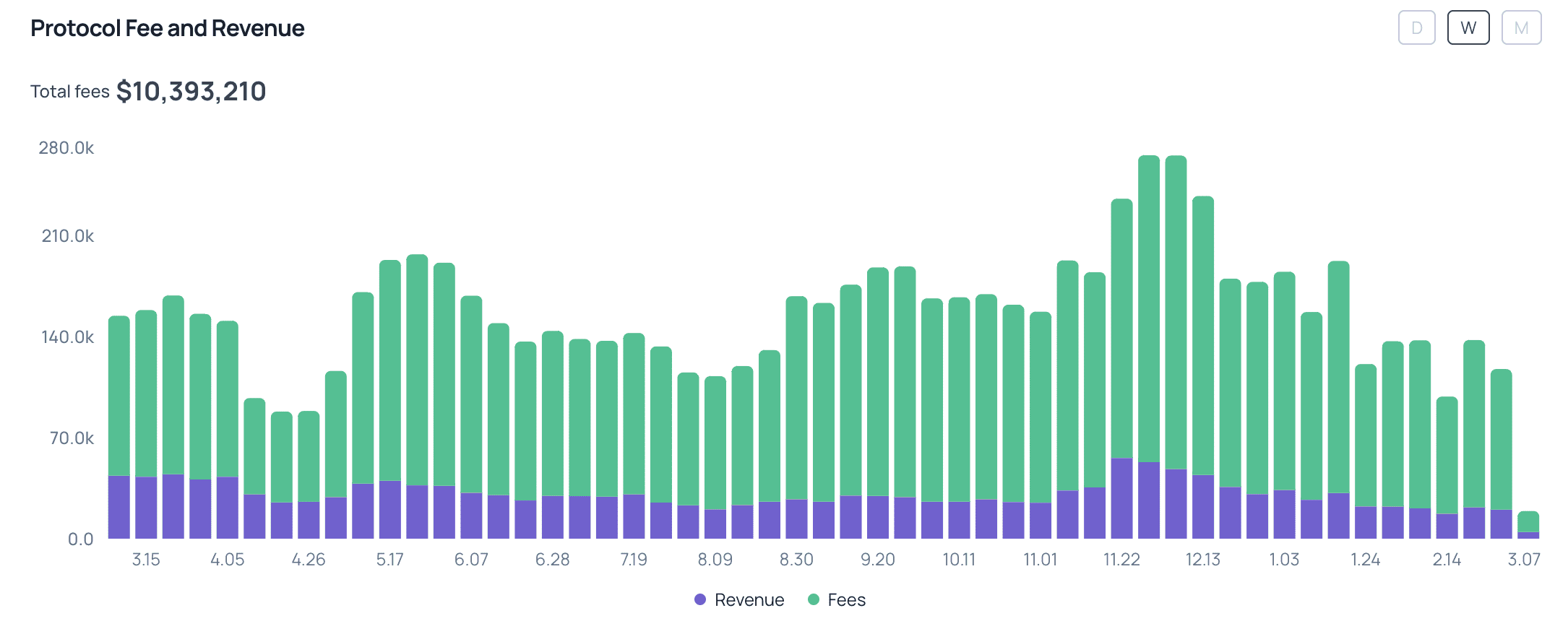Click the Protocol Fee and Revenue title
Viewport: 1568px width, 621px height.
click(167, 28)
